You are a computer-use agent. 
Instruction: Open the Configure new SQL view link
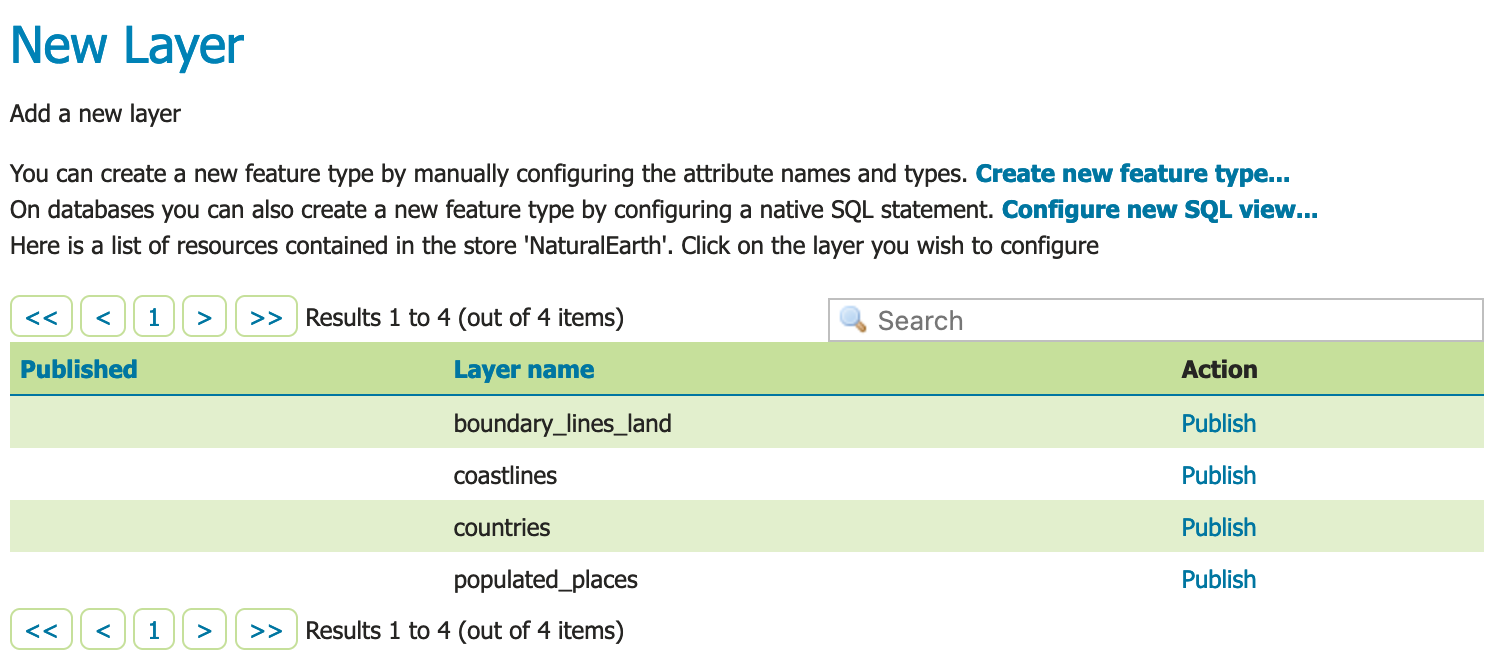coord(1159,210)
